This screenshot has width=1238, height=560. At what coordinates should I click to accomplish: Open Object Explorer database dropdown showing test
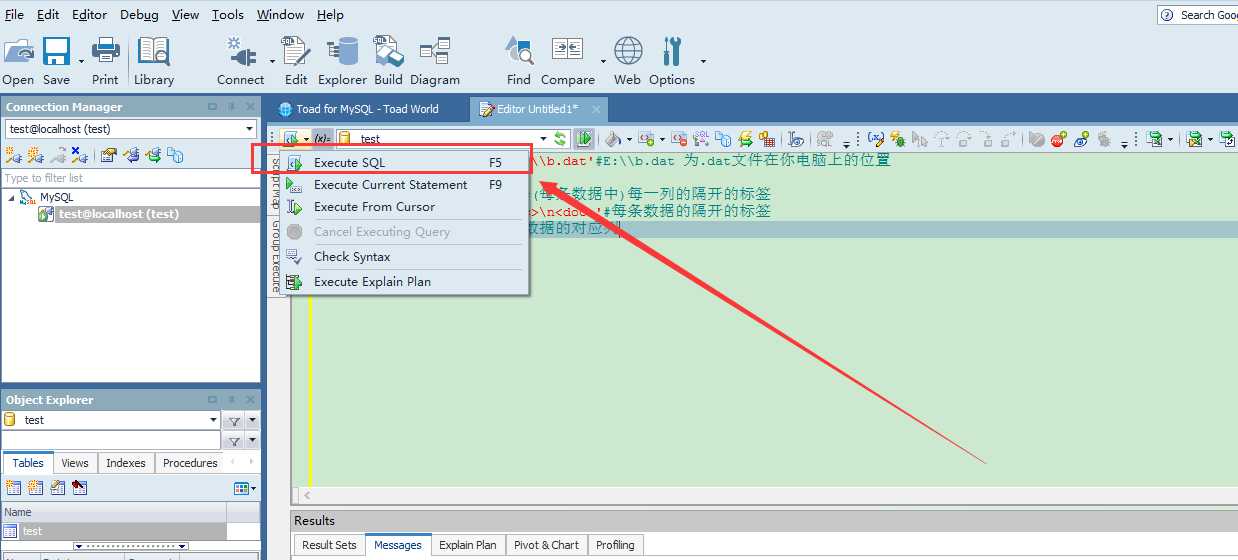pos(110,420)
